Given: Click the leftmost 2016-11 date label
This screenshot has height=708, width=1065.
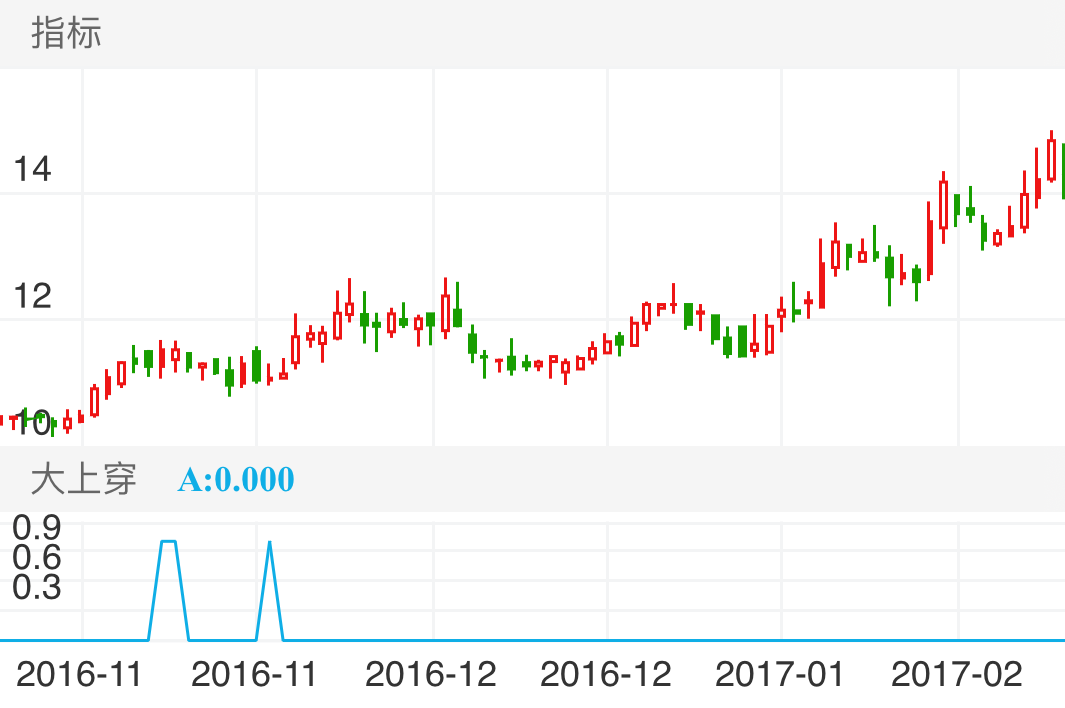Looking at the screenshot, I should (79, 674).
